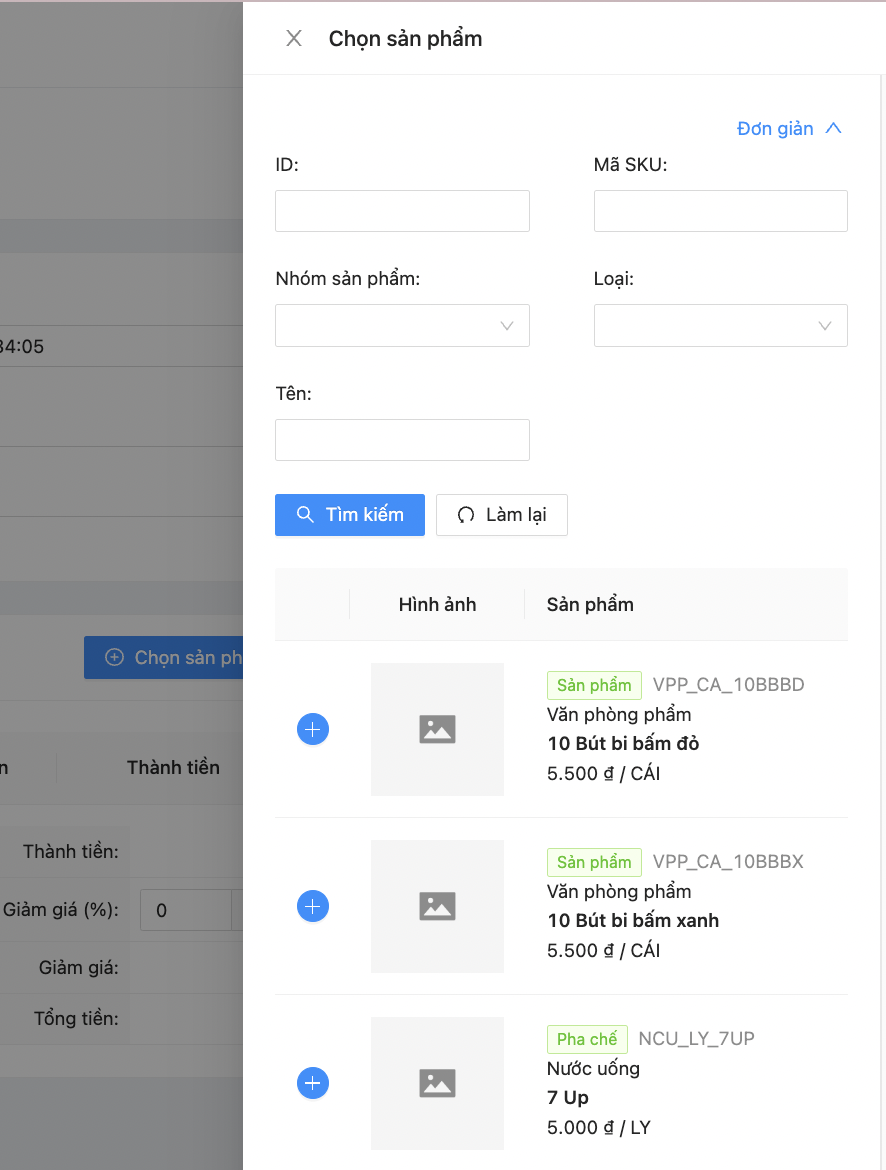This screenshot has height=1170, width=886.
Task: Click the Tìm kiếm search button
Action: click(x=350, y=515)
